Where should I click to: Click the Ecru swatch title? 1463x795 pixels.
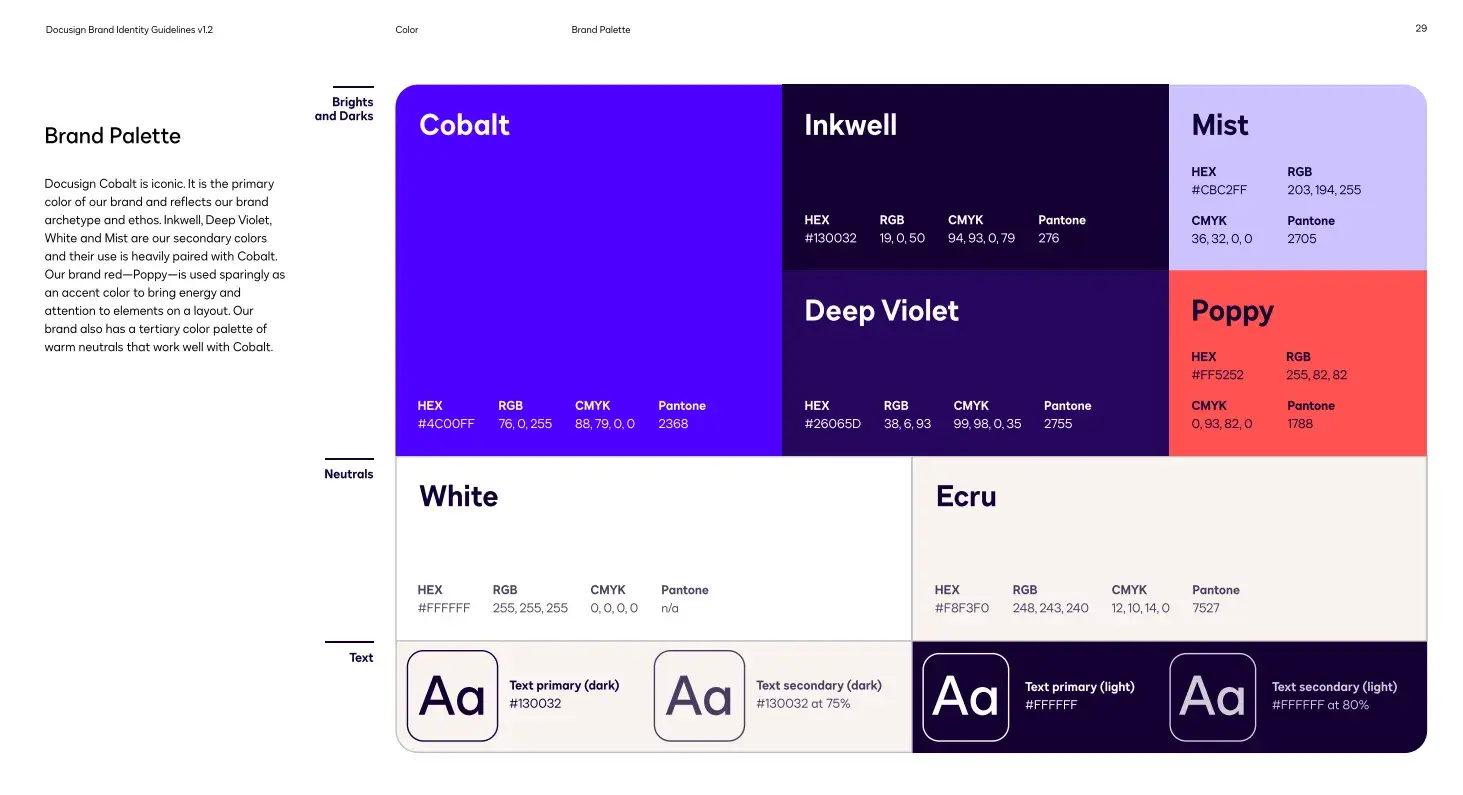click(x=966, y=497)
